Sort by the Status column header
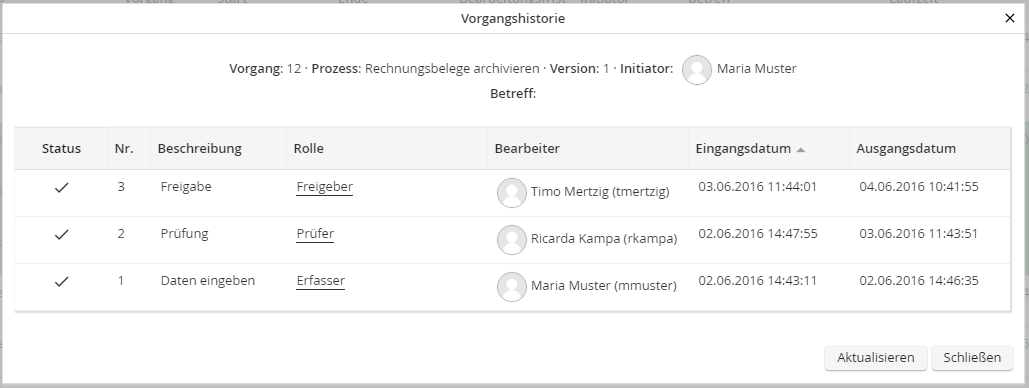 point(61,148)
